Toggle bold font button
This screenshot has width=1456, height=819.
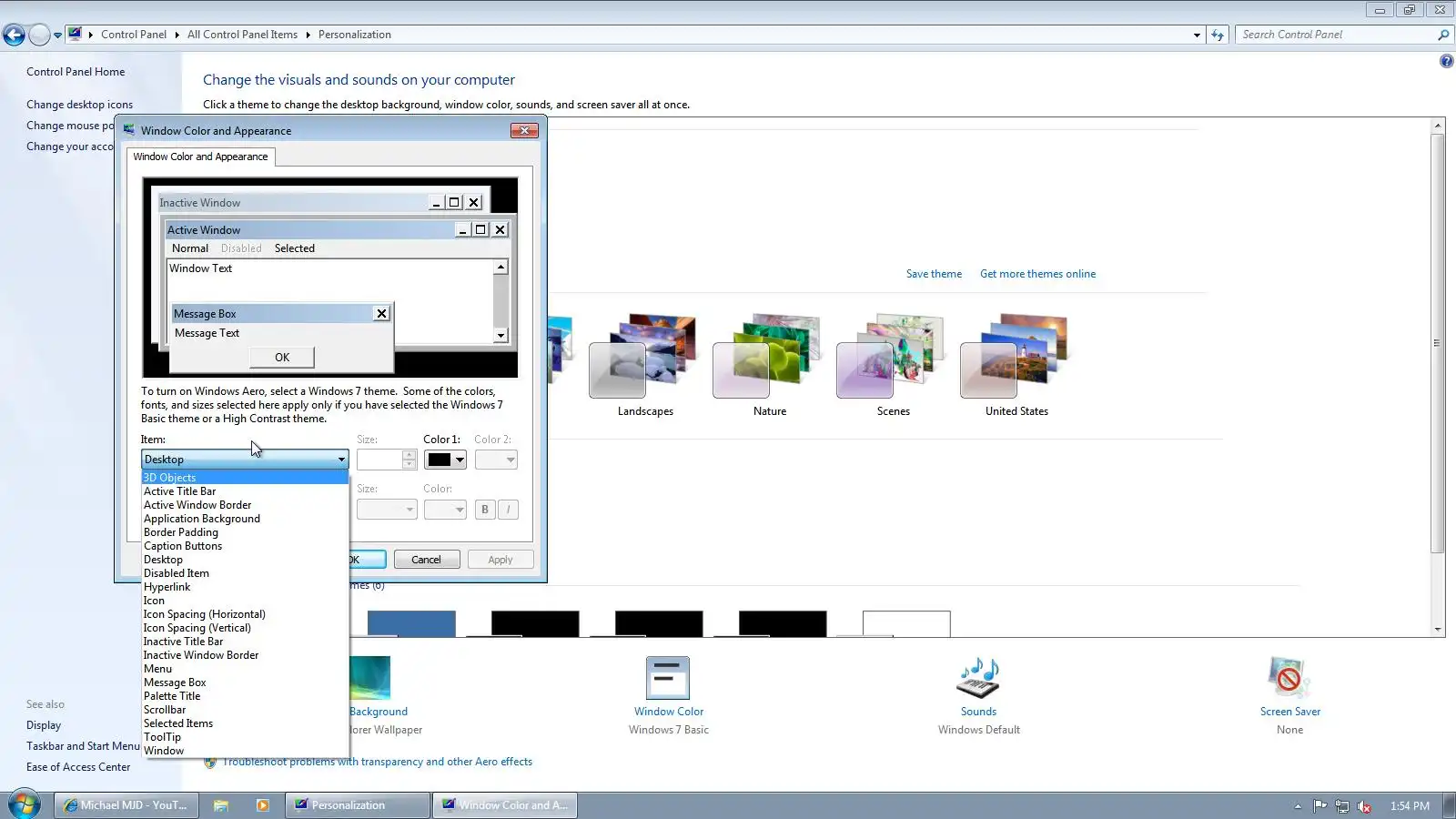pyautogui.click(x=484, y=510)
